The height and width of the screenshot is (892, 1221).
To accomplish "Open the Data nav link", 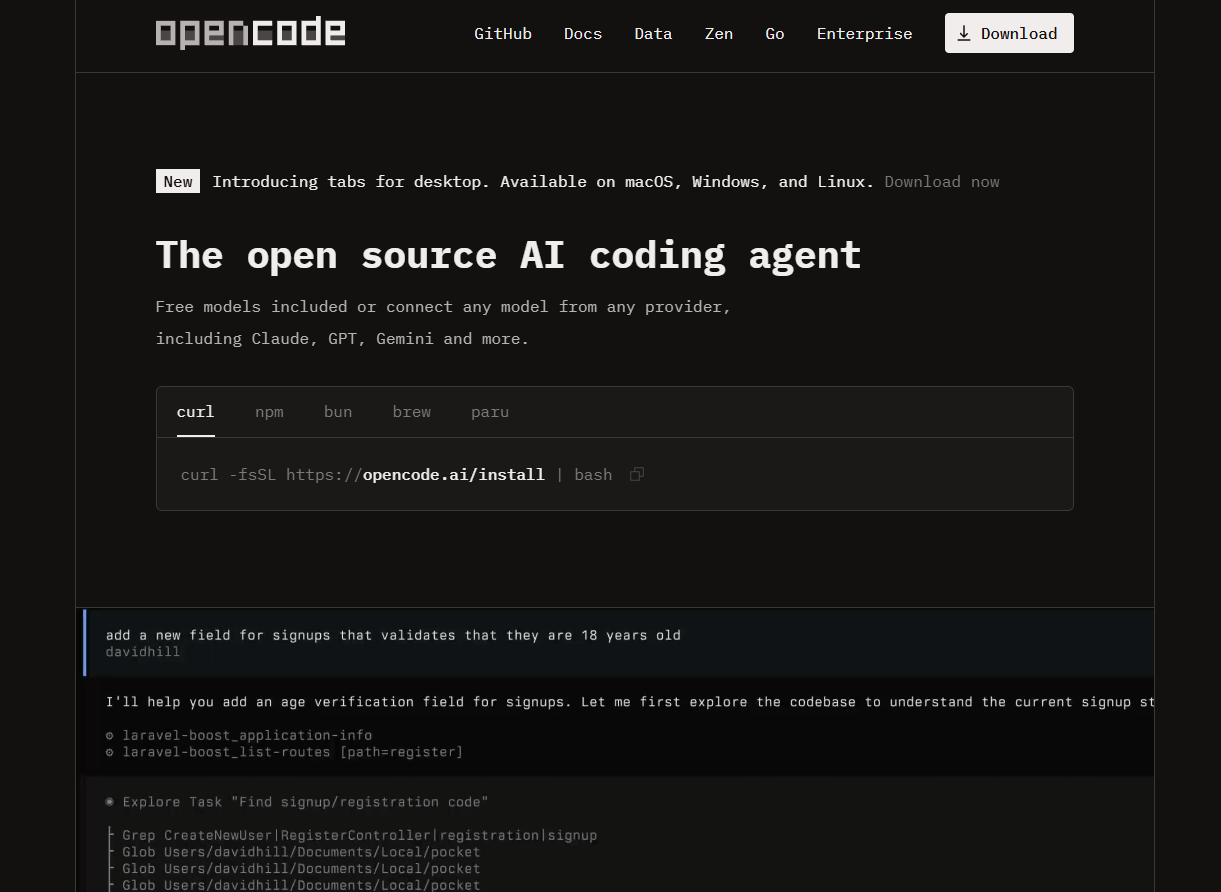I will point(653,33).
